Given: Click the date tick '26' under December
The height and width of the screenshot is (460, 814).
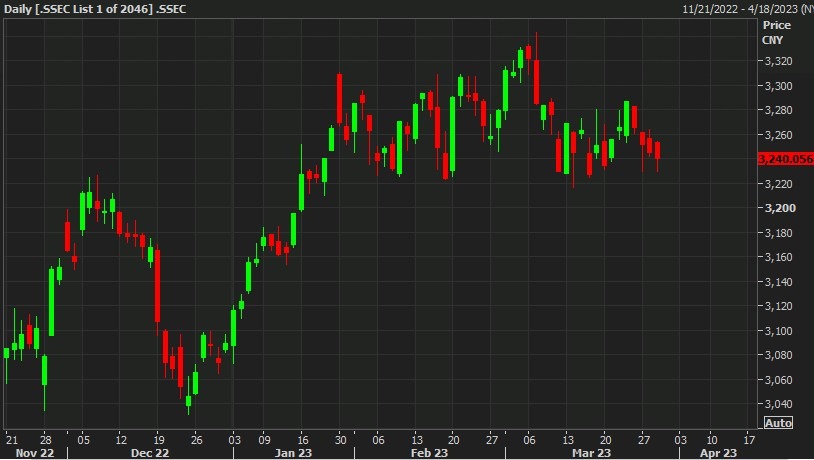Looking at the screenshot, I should pyautogui.click(x=196, y=440).
